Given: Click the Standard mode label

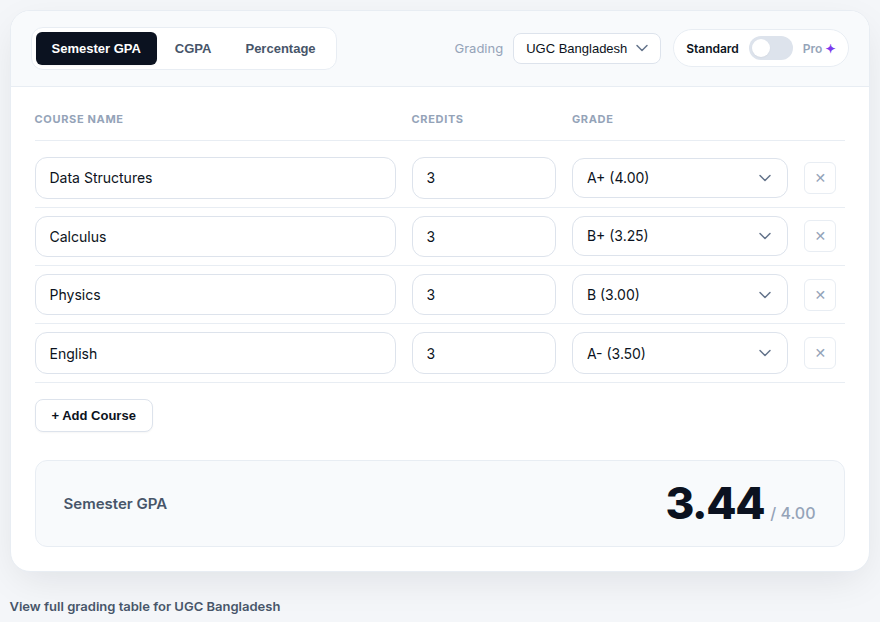Looking at the screenshot, I should click(x=712, y=49).
